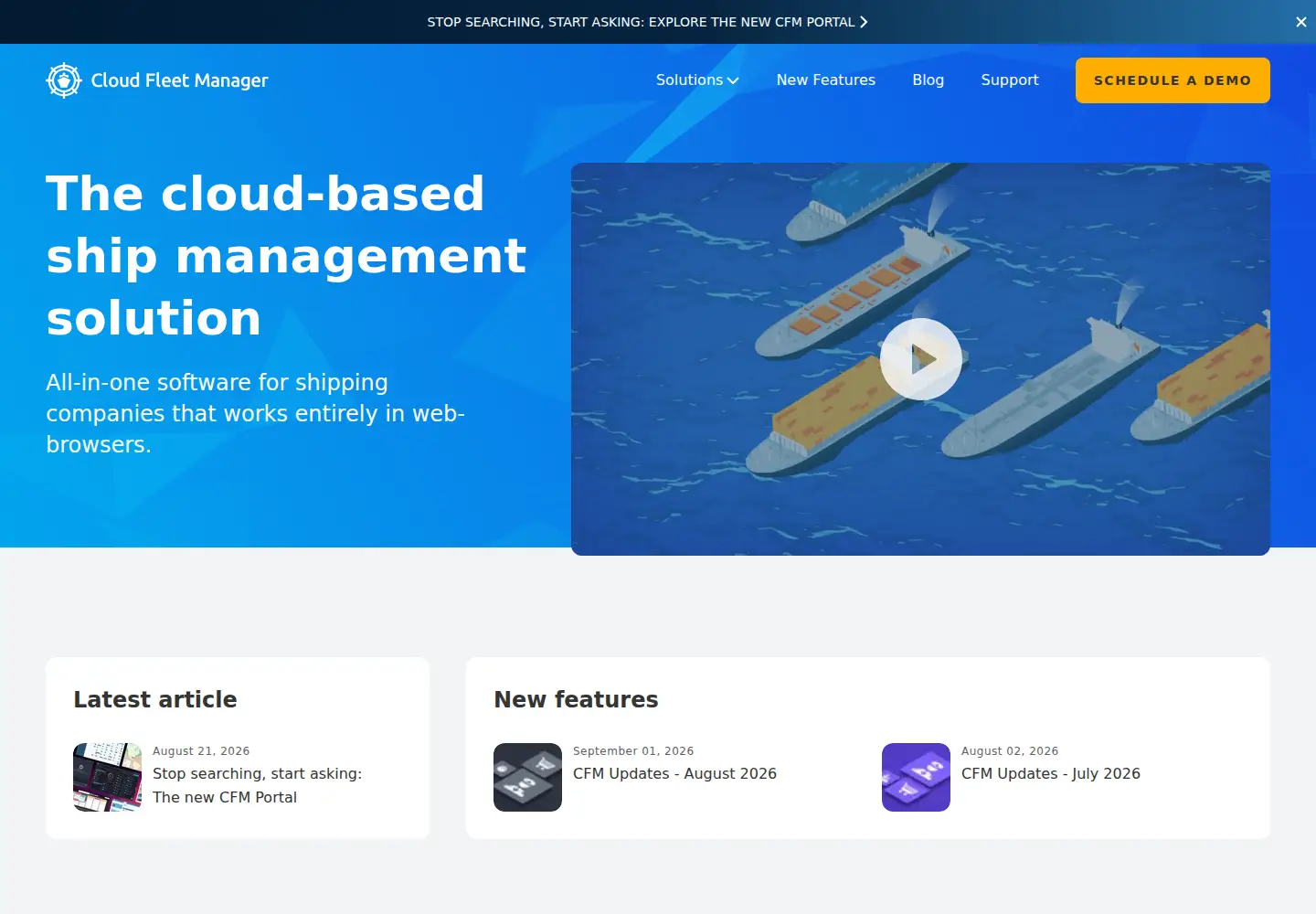Open CFM Updates - August 2026
The height and width of the screenshot is (914, 1316).
click(674, 773)
